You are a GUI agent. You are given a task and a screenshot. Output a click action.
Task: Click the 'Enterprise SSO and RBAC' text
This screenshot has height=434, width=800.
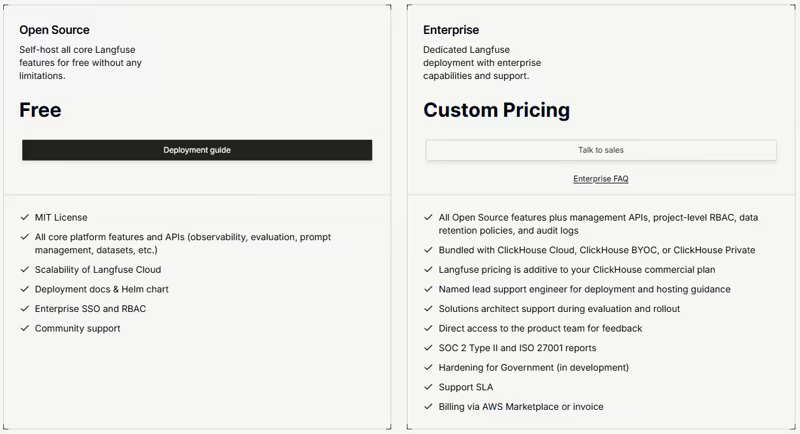pyautogui.click(x=90, y=309)
